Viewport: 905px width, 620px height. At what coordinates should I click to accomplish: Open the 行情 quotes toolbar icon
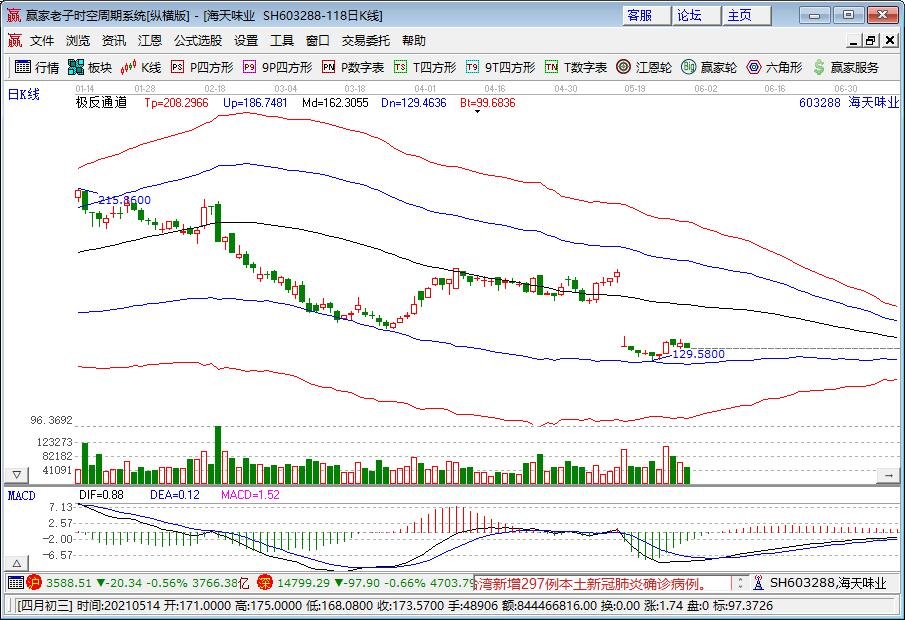[x=36, y=68]
